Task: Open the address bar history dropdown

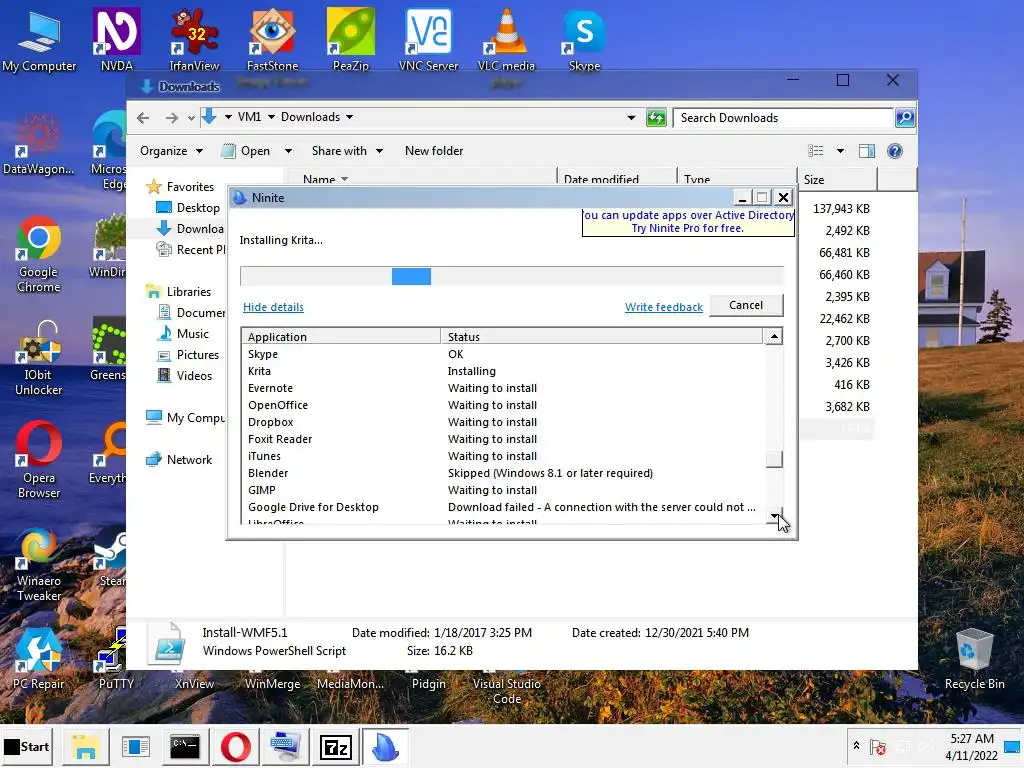Action: click(631, 118)
